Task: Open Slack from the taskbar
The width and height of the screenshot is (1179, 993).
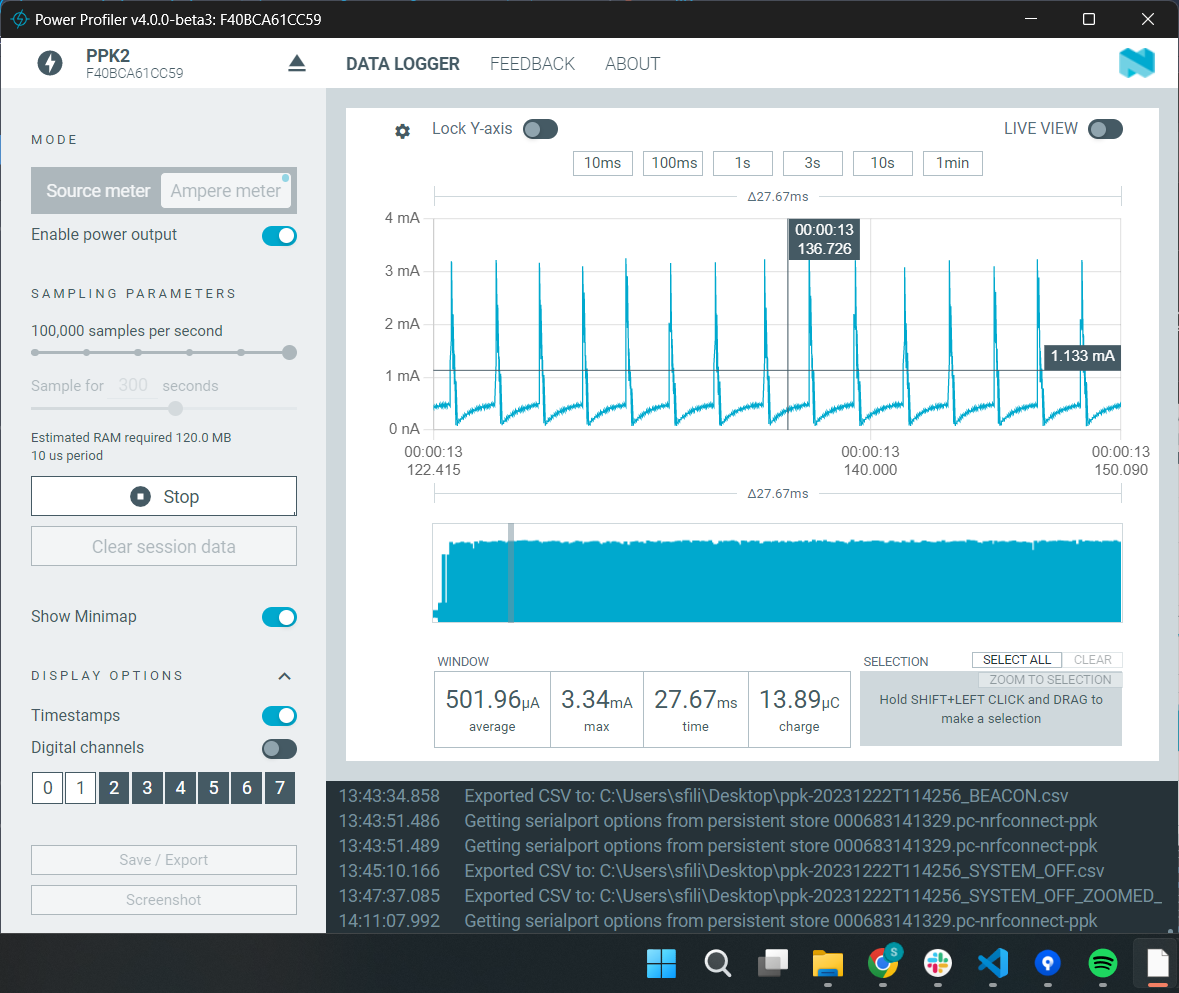Action: 937,963
